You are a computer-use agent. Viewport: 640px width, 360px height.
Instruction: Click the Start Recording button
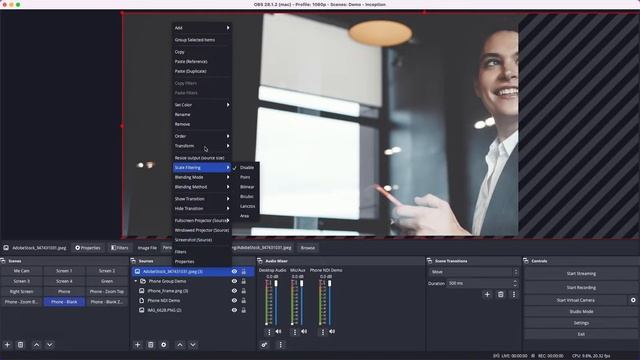581,288
